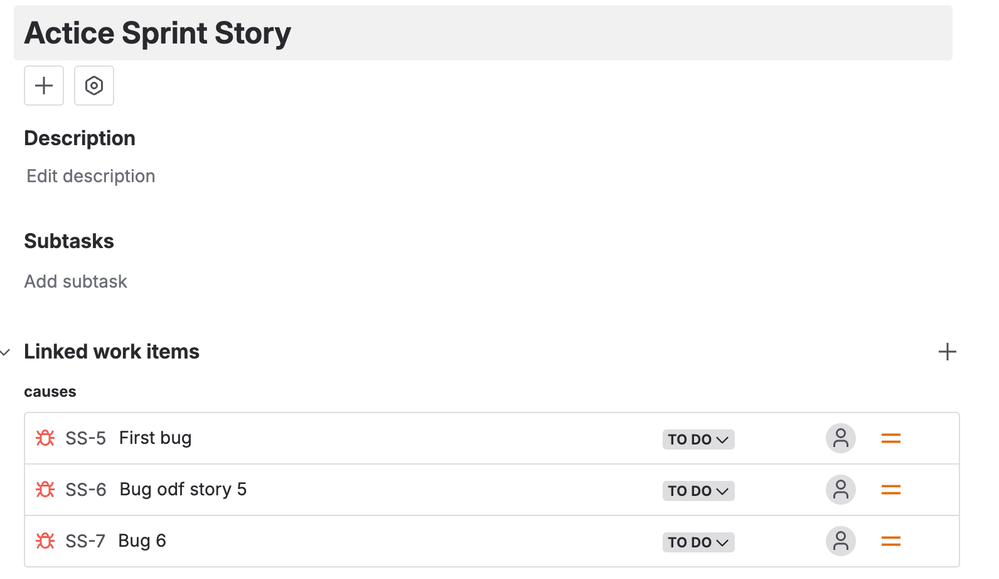
Task: Click the priority icon for First bug
Action: coord(890,438)
